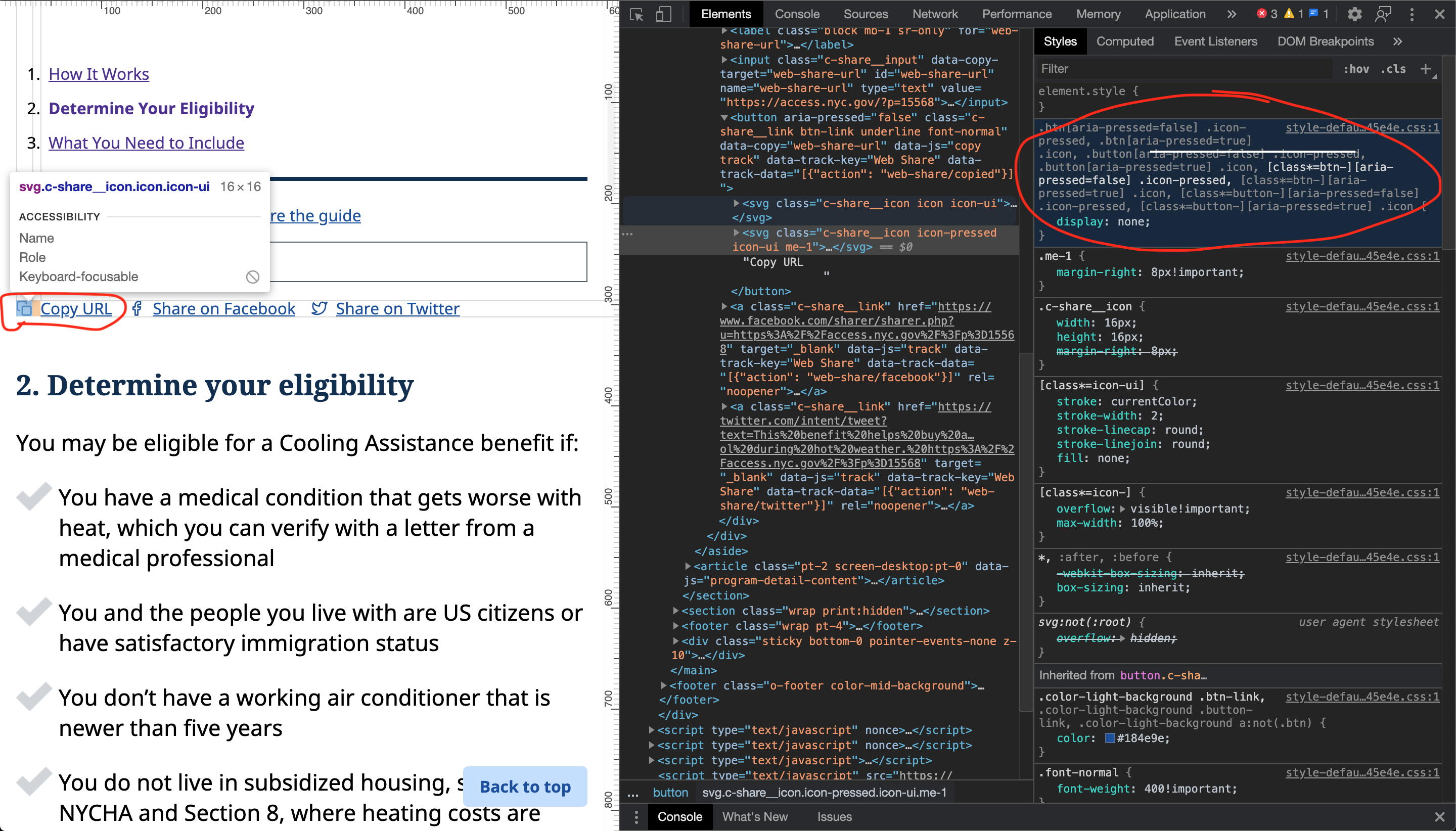The width and height of the screenshot is (1456, 831).
Task: Switch to the Console tab
Action: tap(797, 14)
